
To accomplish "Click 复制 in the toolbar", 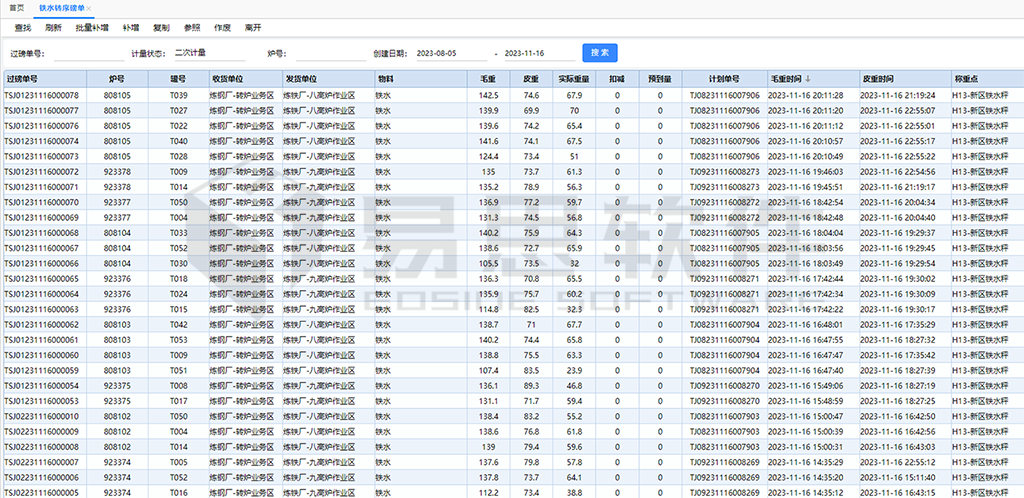I will tap(161, 28).
